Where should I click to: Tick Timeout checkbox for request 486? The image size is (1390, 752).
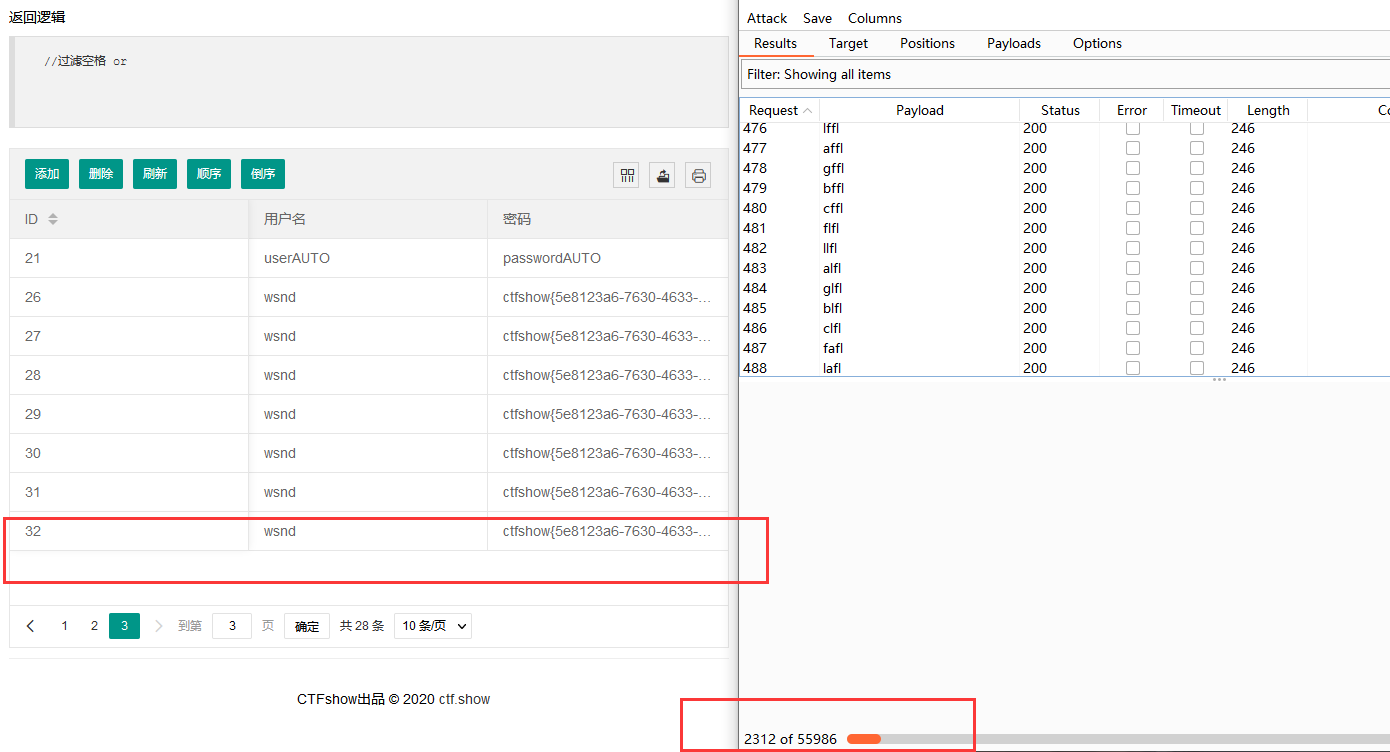pos(1196,328)
